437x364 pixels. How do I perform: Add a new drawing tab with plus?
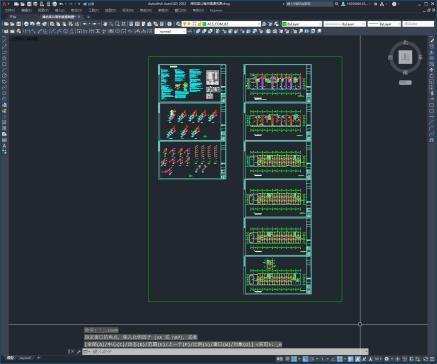click(x=88, y=17)
